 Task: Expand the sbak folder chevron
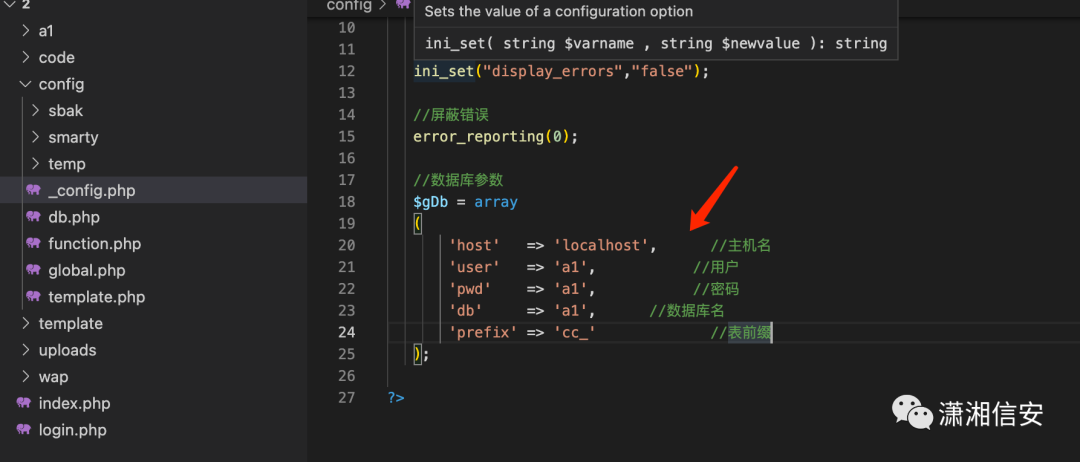tap(36, 110)
